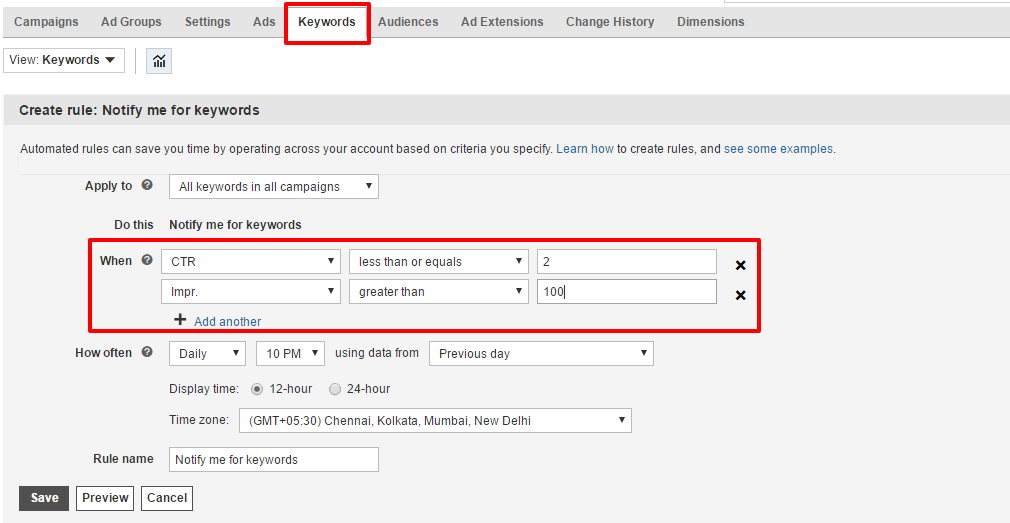Click the Impr. value field containing 100
Image resolution: width=1010 pixels, height=523 pixels.
(627, 291)
